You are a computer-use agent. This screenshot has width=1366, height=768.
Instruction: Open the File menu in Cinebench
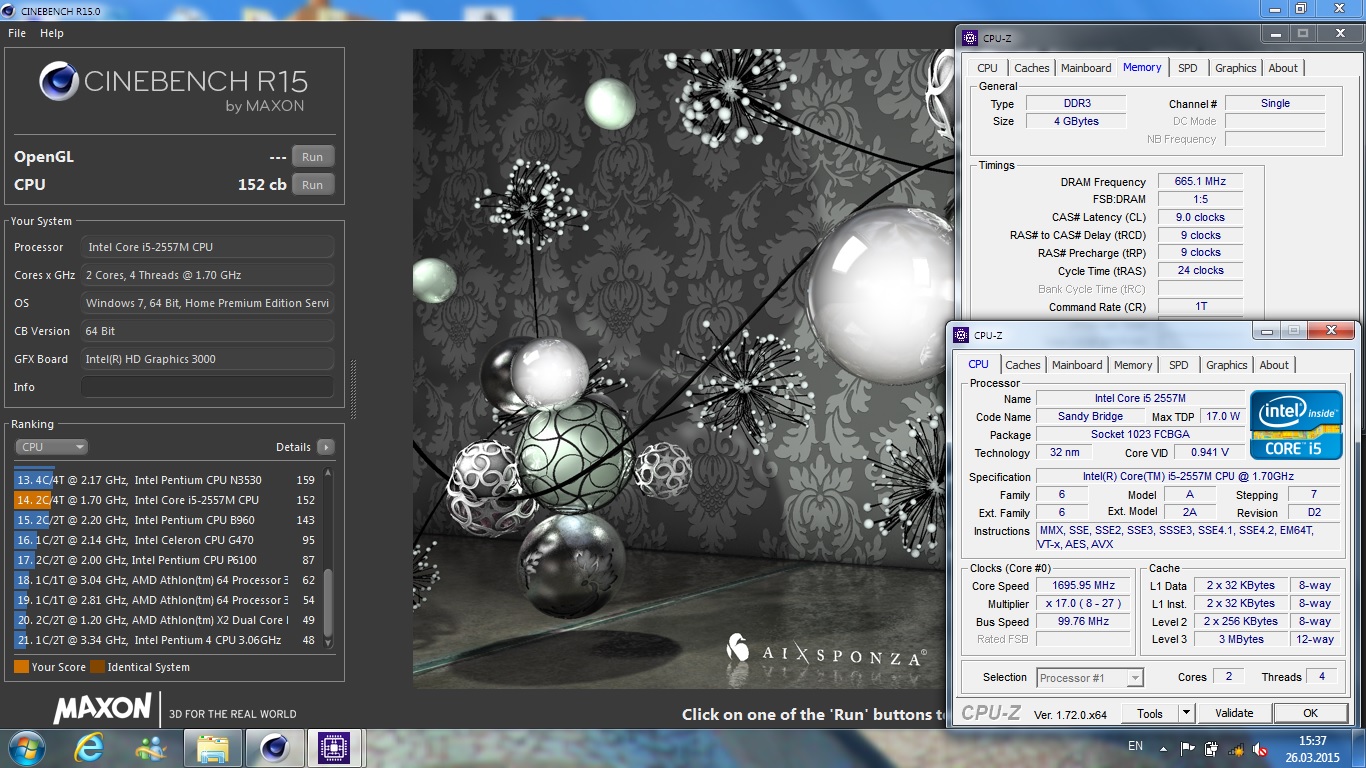pos(17,33)
